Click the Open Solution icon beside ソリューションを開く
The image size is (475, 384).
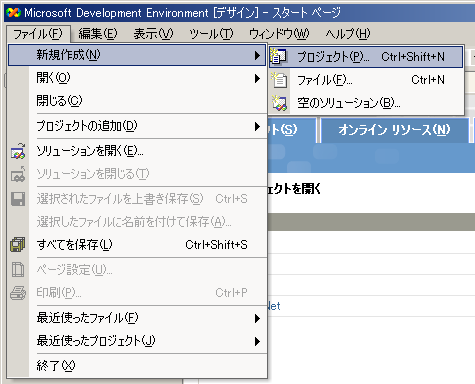click(18, 151)
